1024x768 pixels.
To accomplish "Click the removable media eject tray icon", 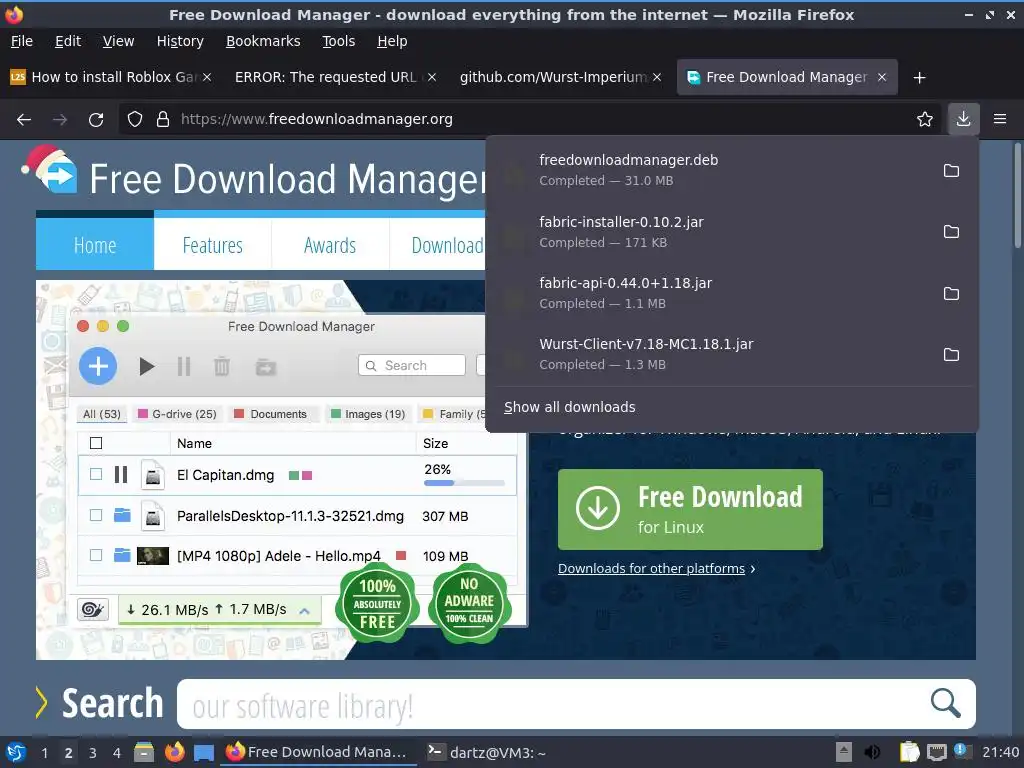I will tap(844, 752).
